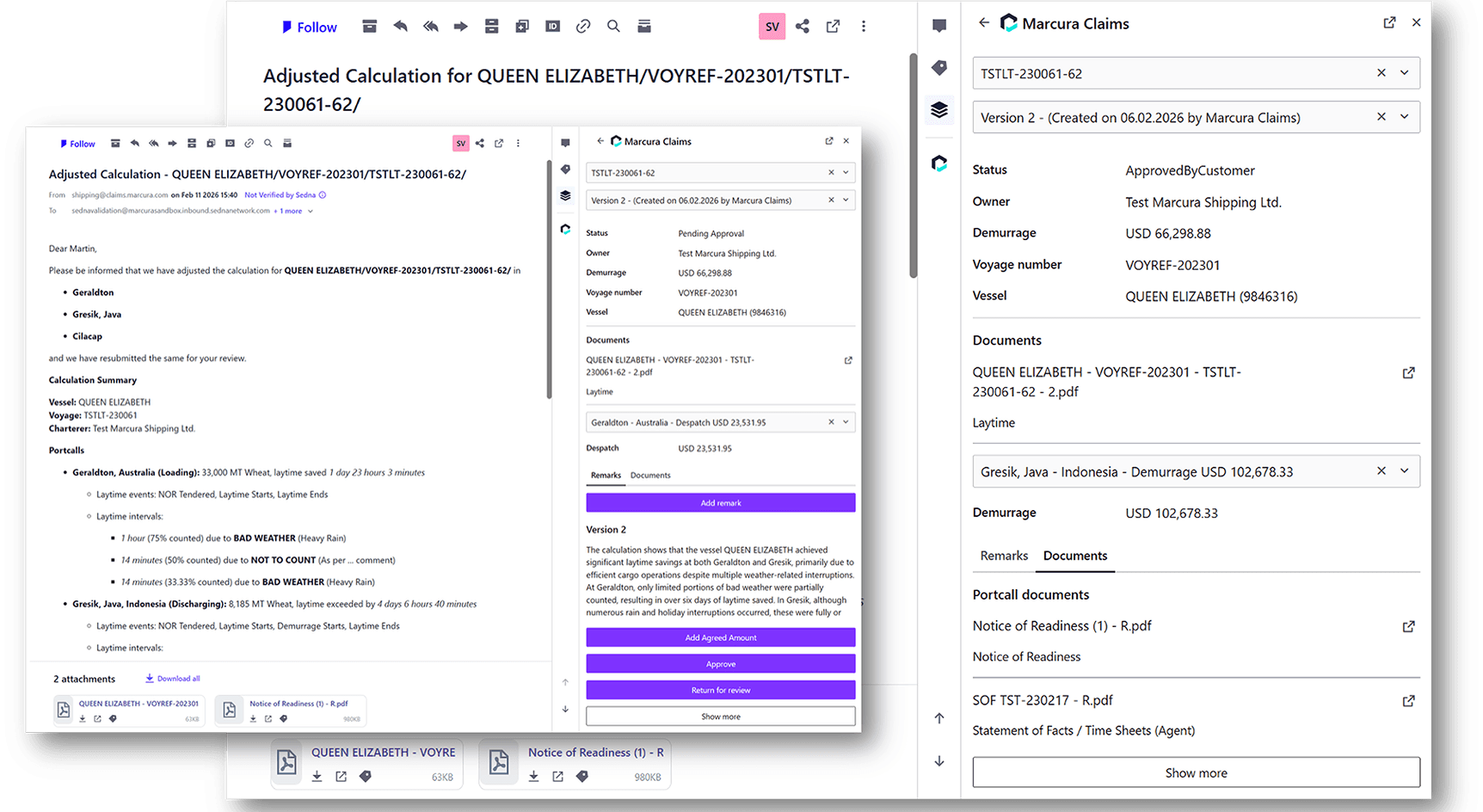Select the layers sidebar icon in the back window

[939, 110]
